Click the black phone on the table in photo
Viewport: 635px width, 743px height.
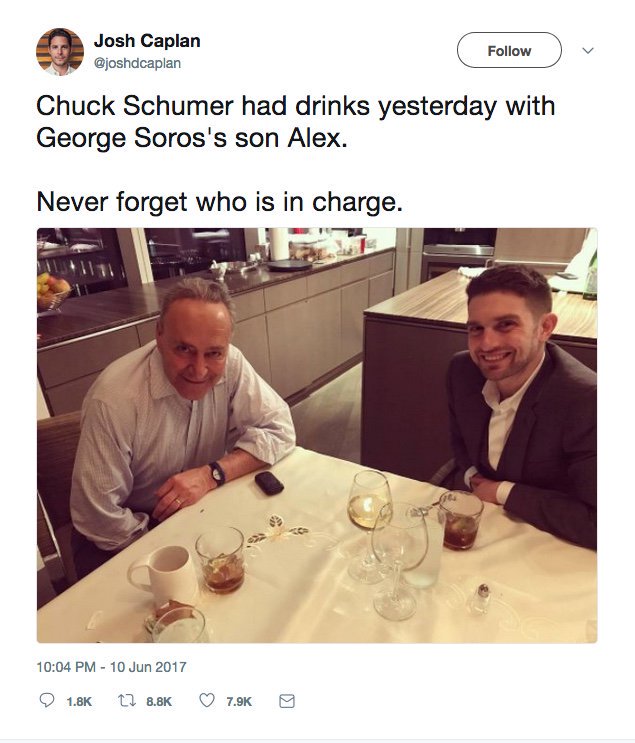269,484
